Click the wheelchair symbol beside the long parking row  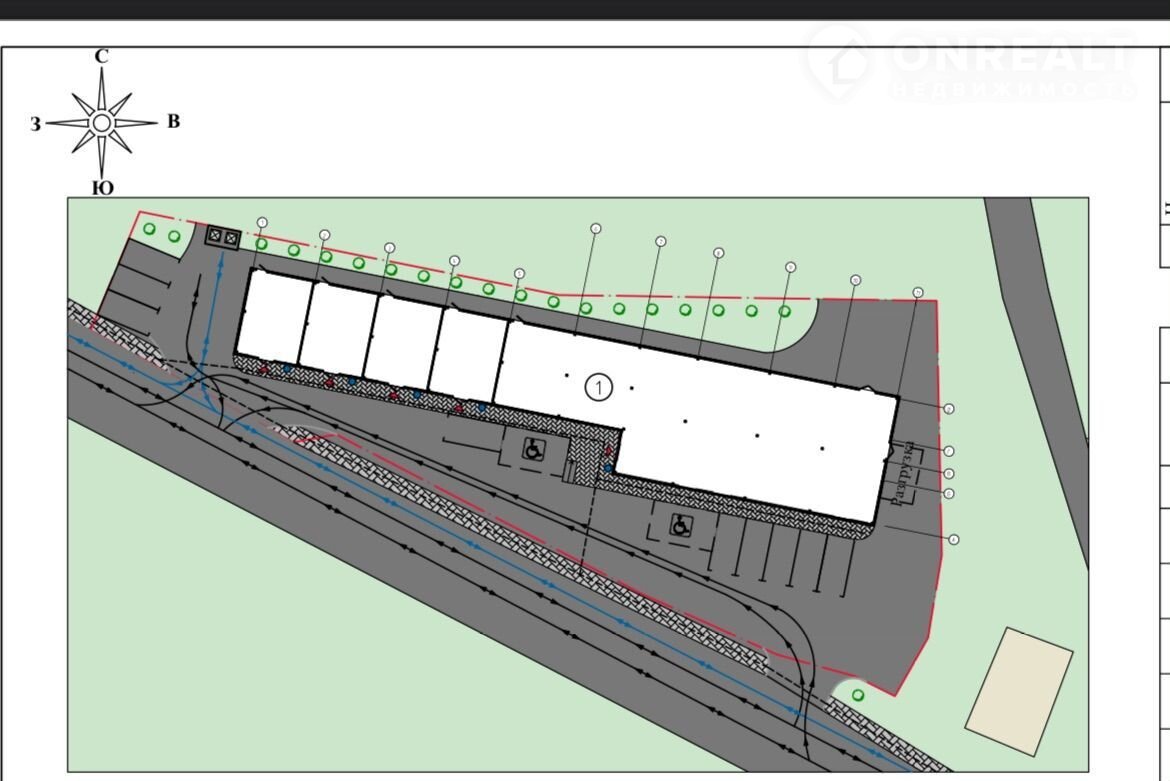(x=682, y=524)
